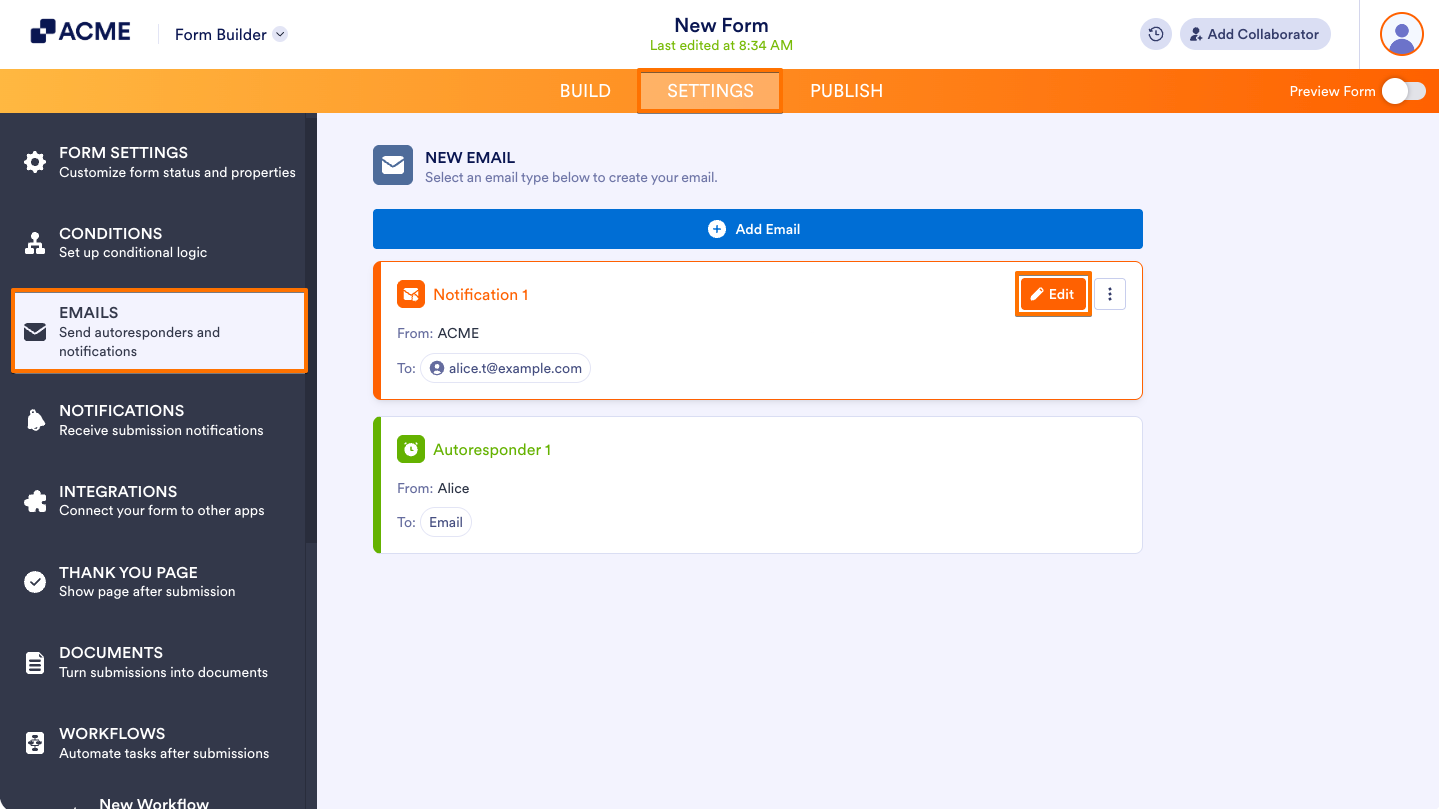Click the Thank You Page checkmark icon

(35, 582)
